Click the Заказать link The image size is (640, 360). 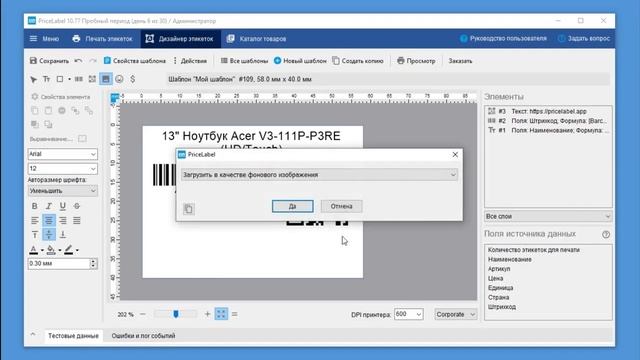tap(460, 61)
